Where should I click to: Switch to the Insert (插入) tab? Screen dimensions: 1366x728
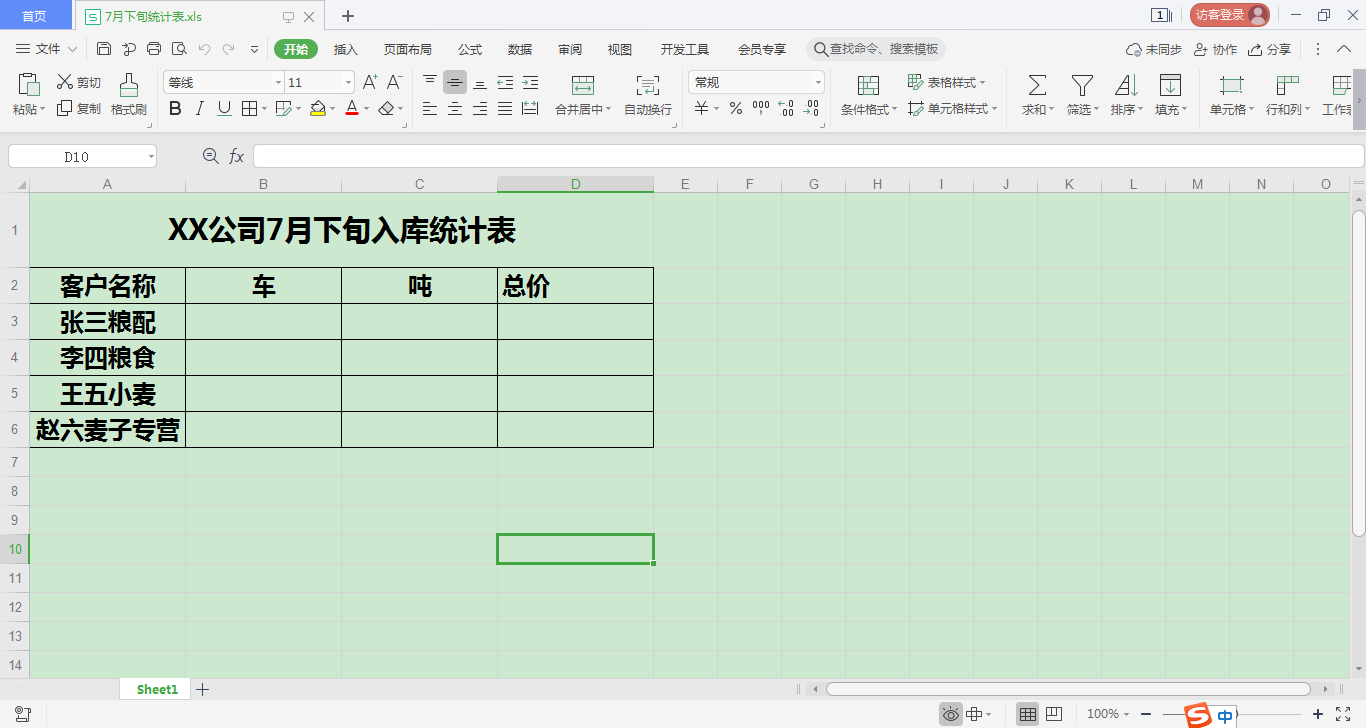tap(345, 49)
